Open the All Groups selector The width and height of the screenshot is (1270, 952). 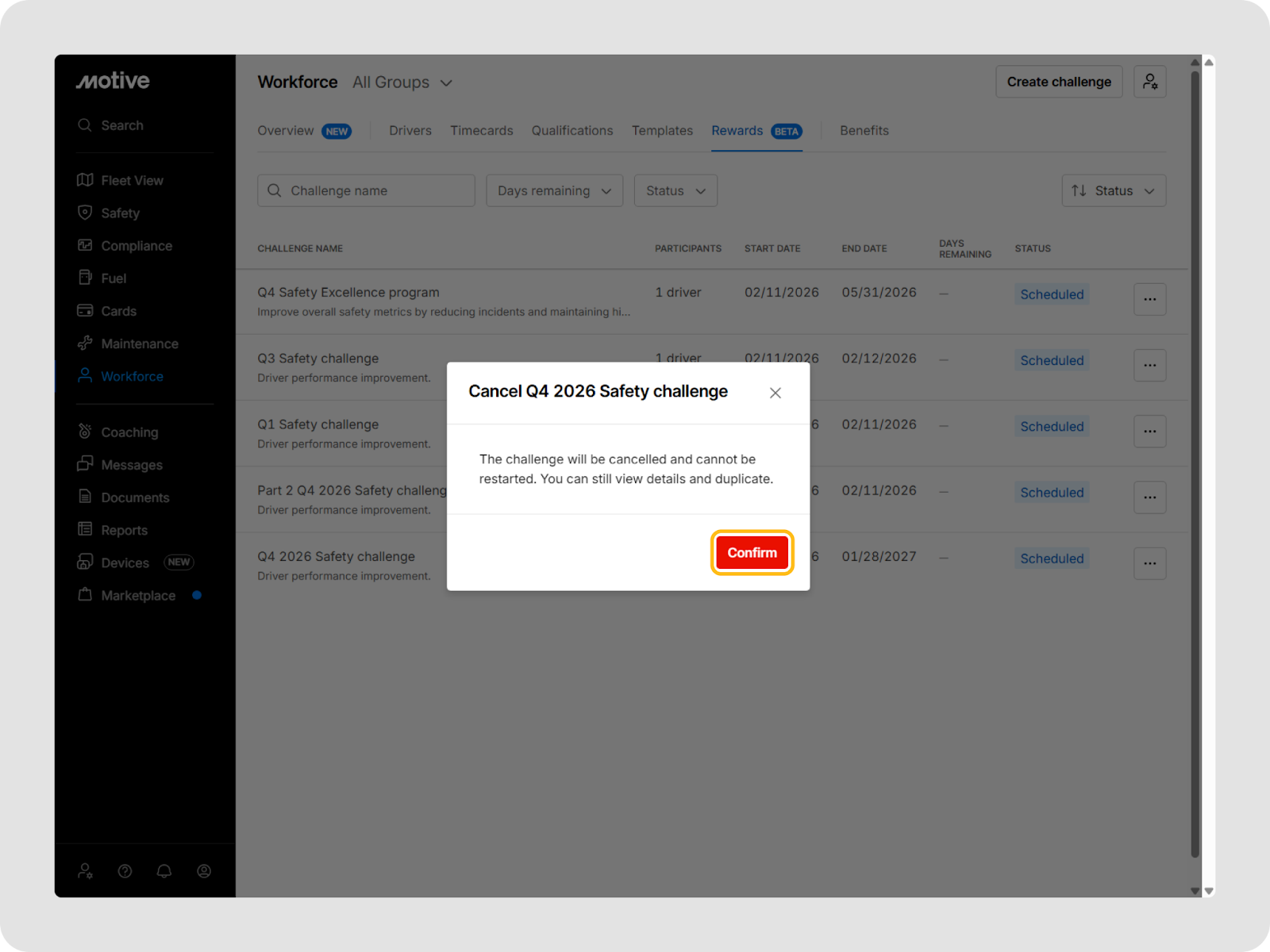[402, 83]
